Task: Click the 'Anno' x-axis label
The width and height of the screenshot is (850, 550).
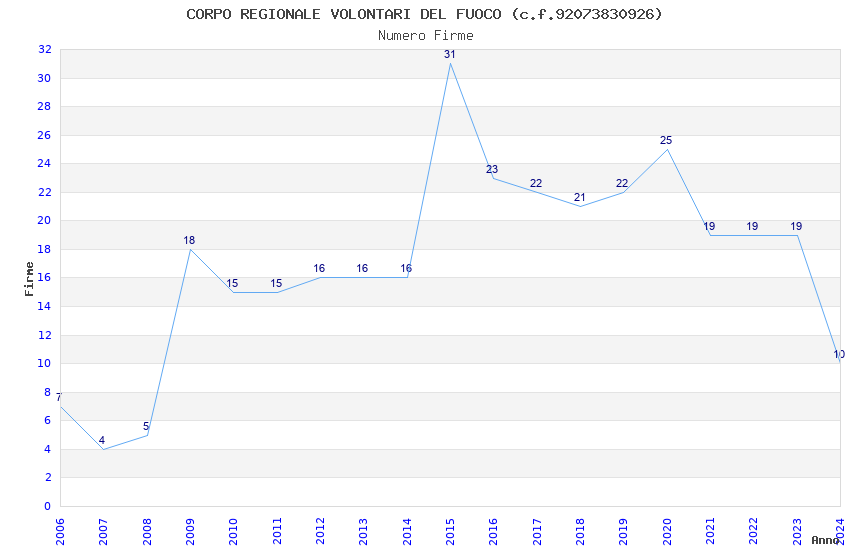Action: pyautogui.click(x=825, y=540)
